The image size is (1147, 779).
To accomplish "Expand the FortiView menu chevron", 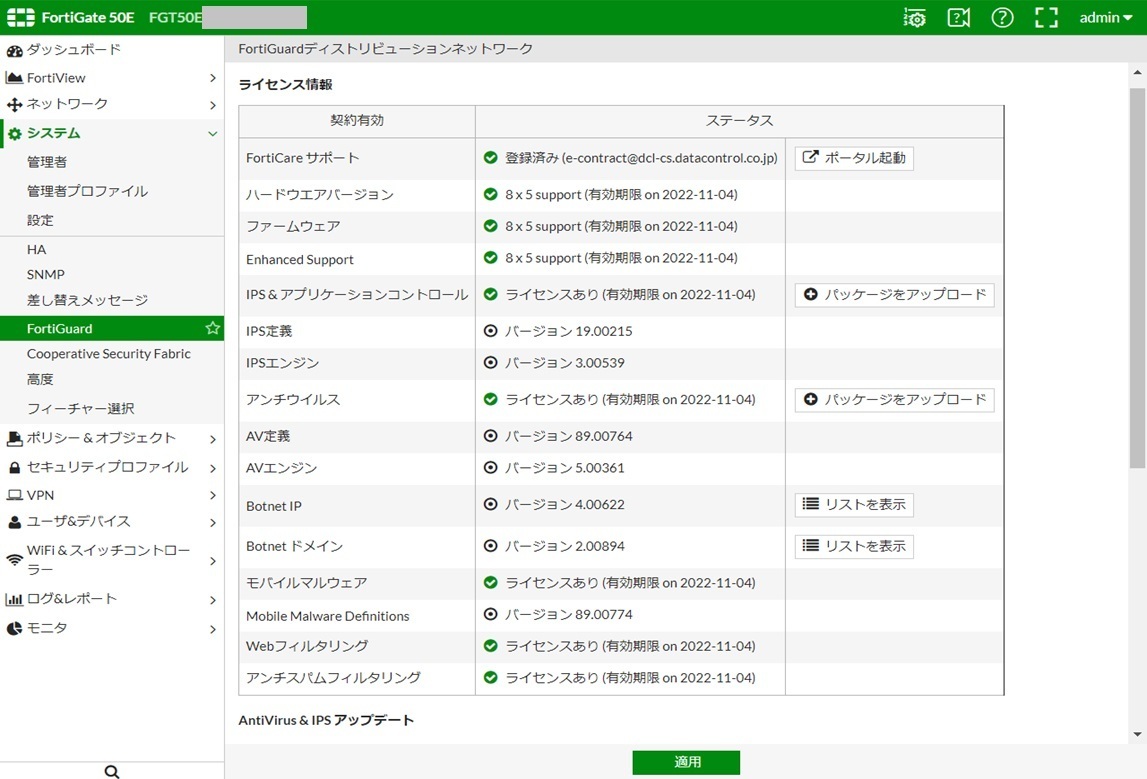I will pos(212,78).
